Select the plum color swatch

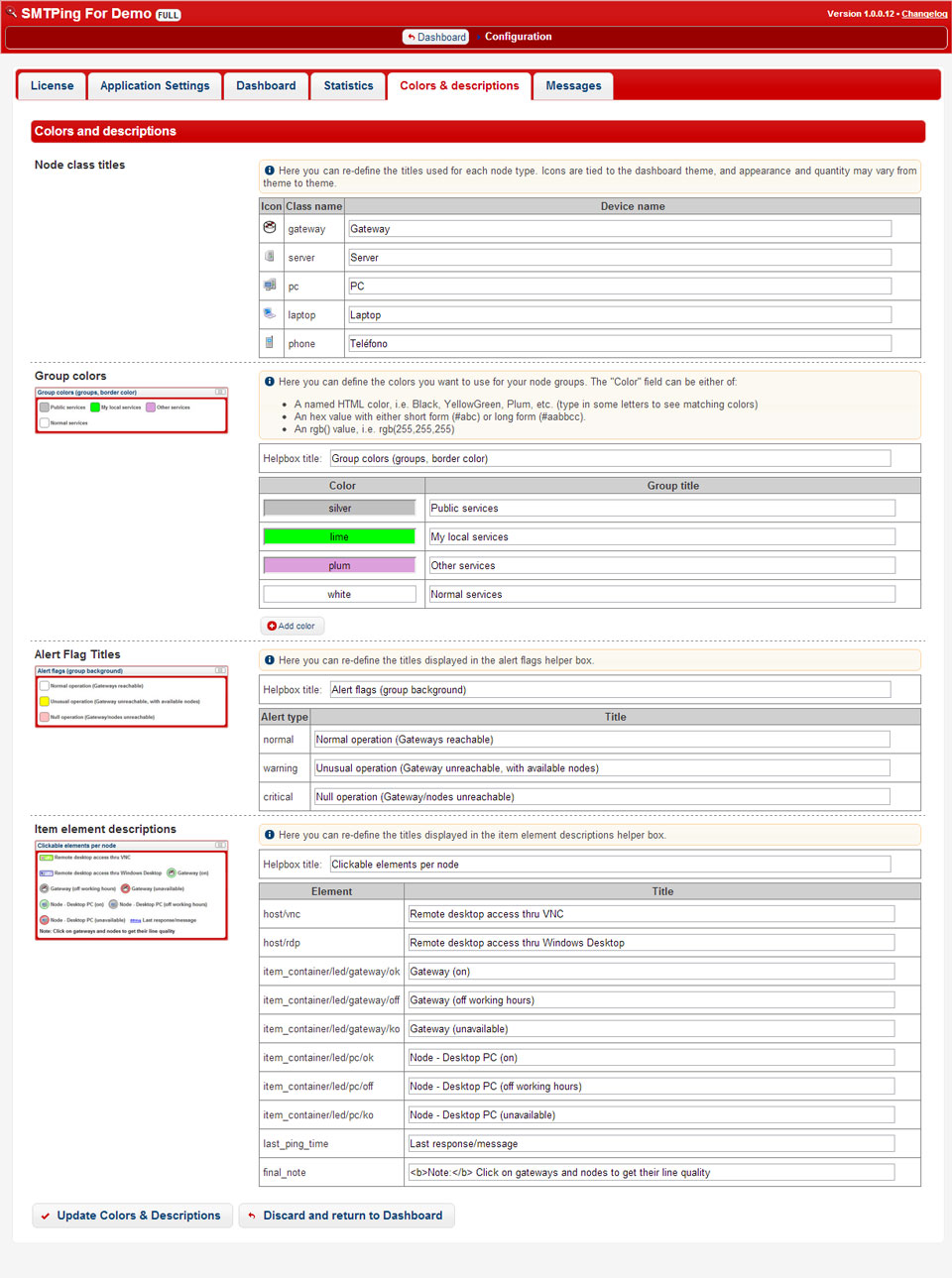339,564
